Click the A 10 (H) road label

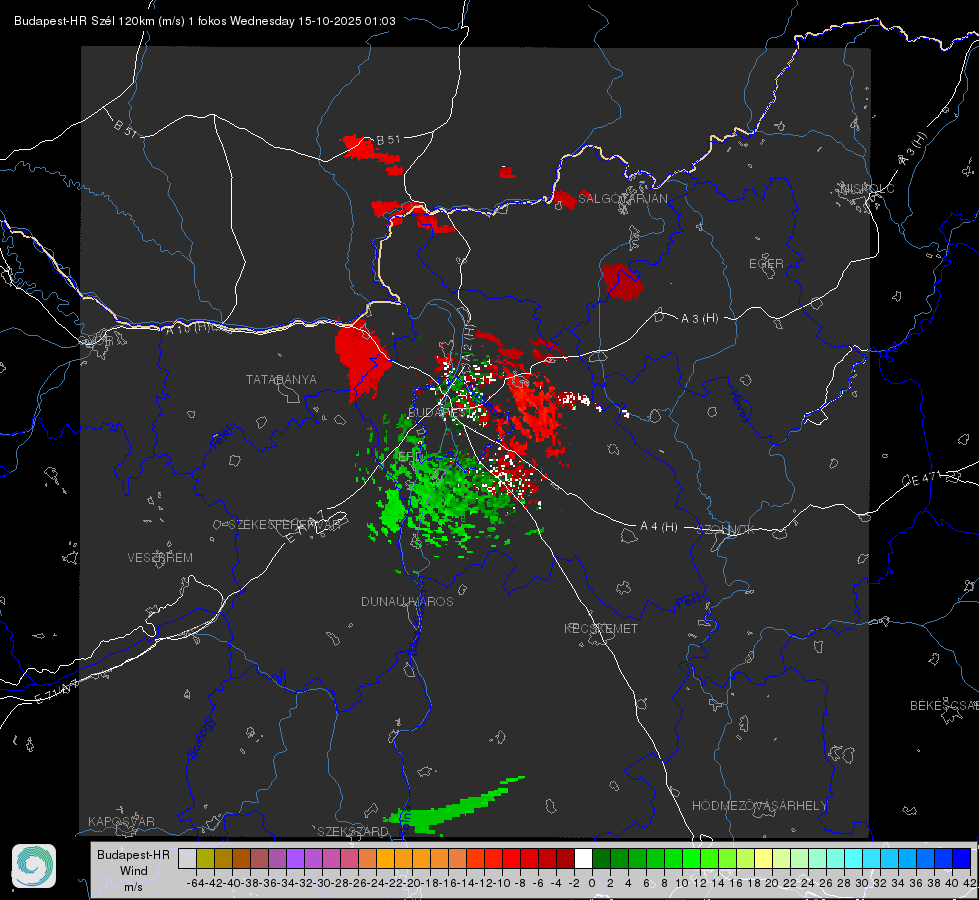click(186, 329)
